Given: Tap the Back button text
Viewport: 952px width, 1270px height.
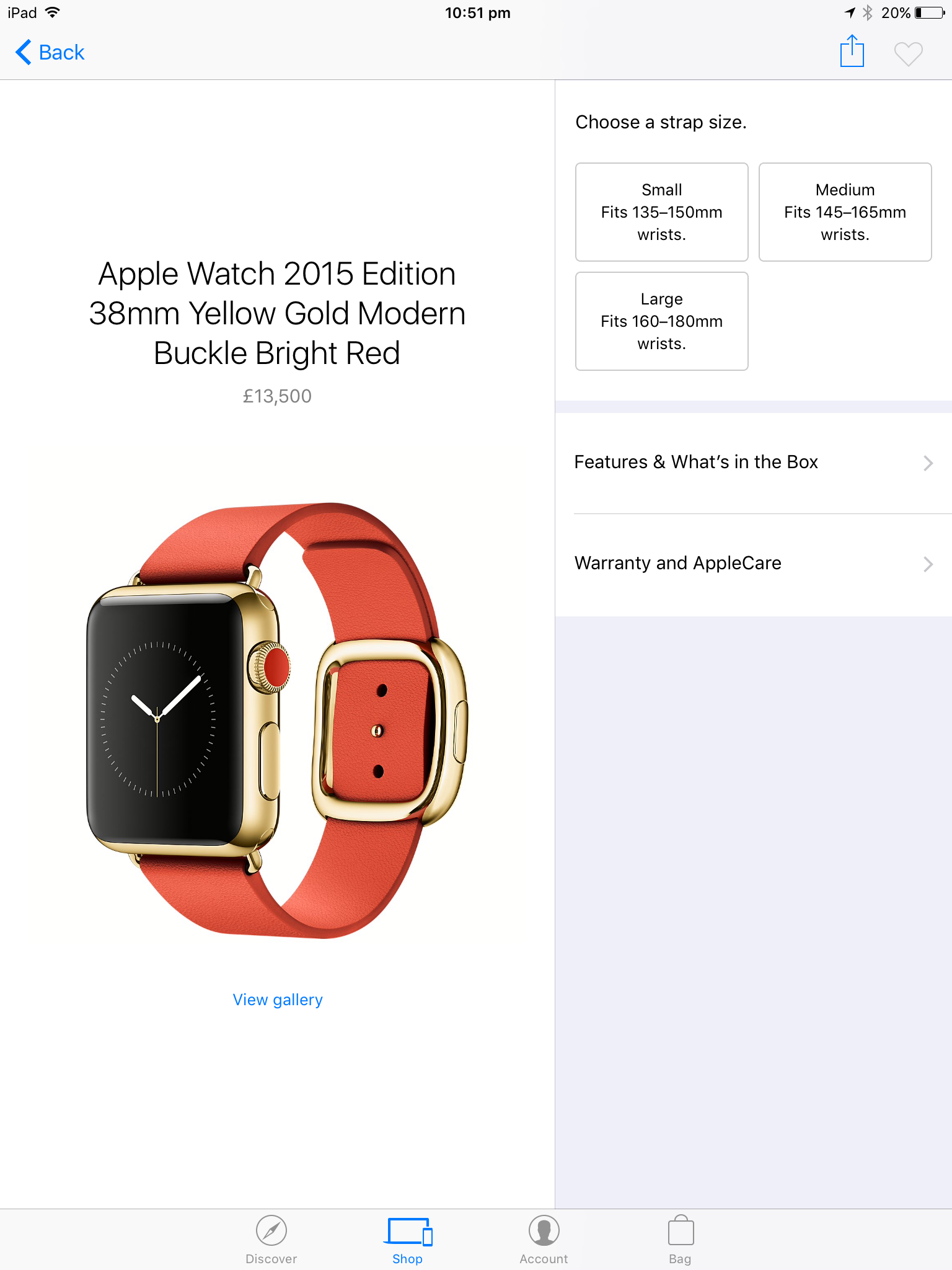Looking at the screenshot, I should point(61,52).
